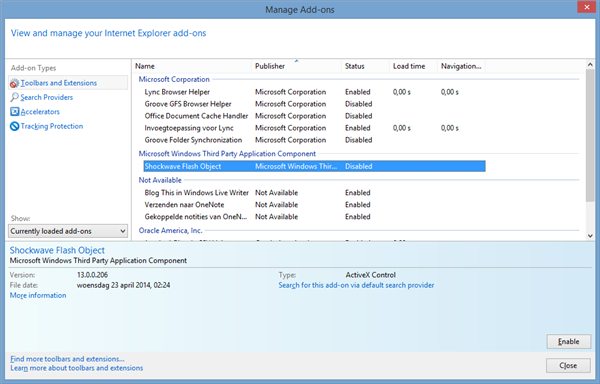
Task: Click the Accelerators icon
Action: (15, 112)
